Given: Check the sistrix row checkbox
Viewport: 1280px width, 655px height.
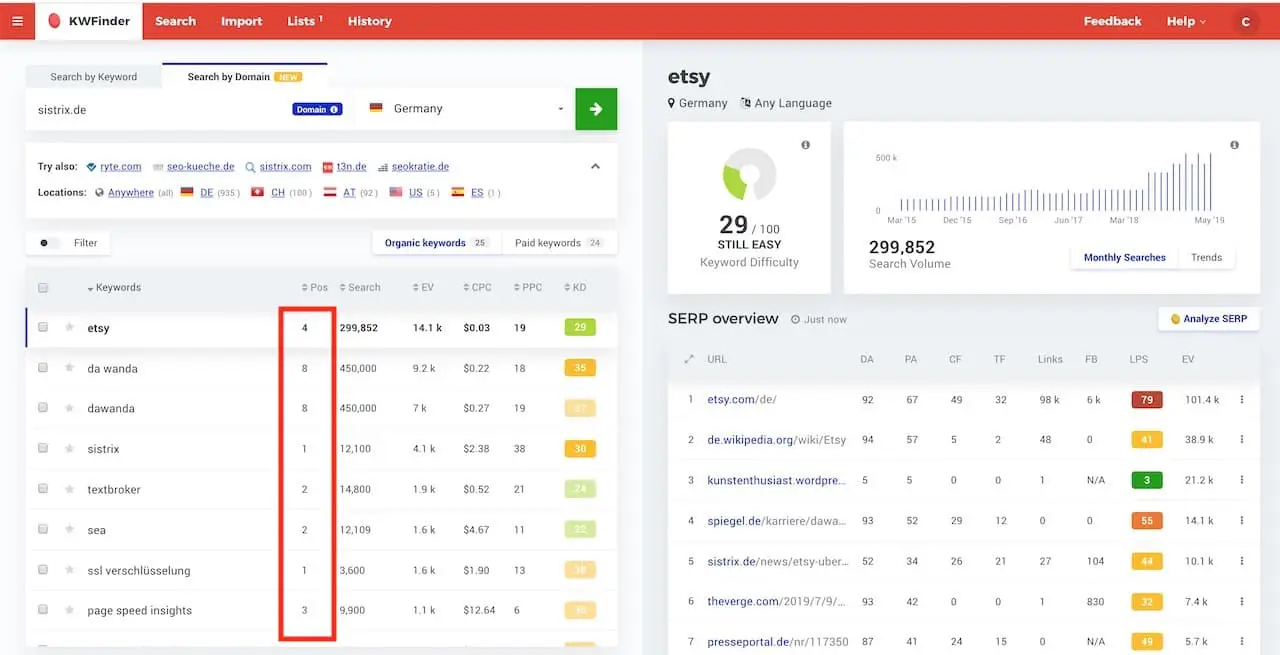Looking at the screenshot, I should 43,449.
